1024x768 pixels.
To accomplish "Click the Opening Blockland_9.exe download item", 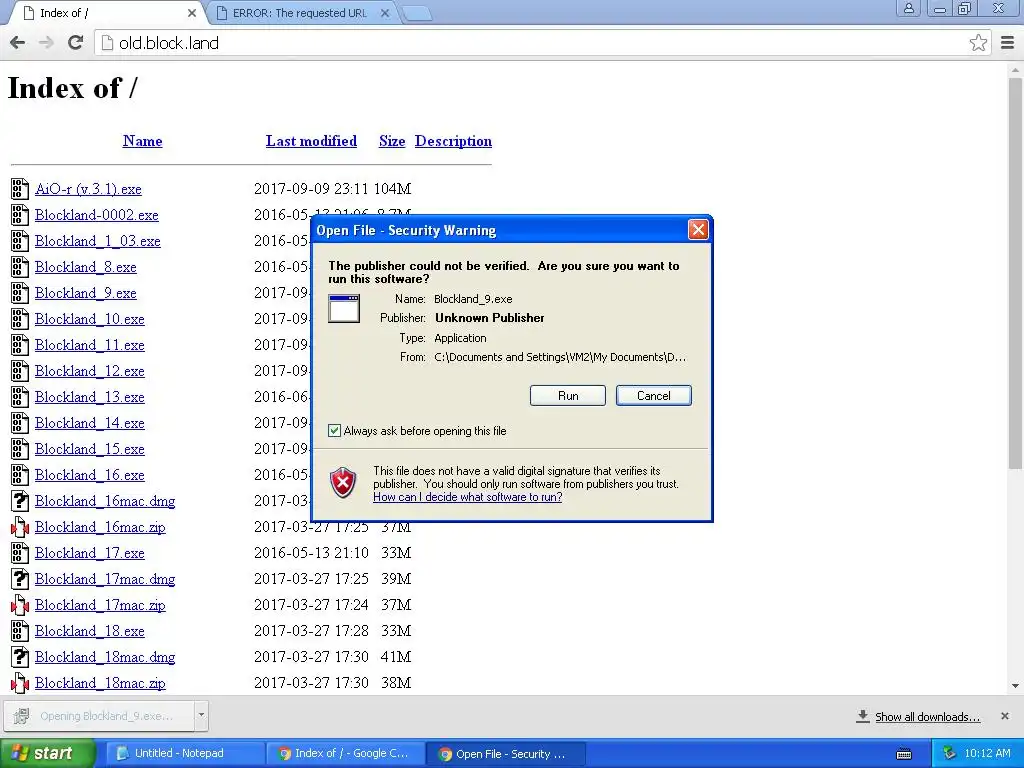I will [98, 716].
